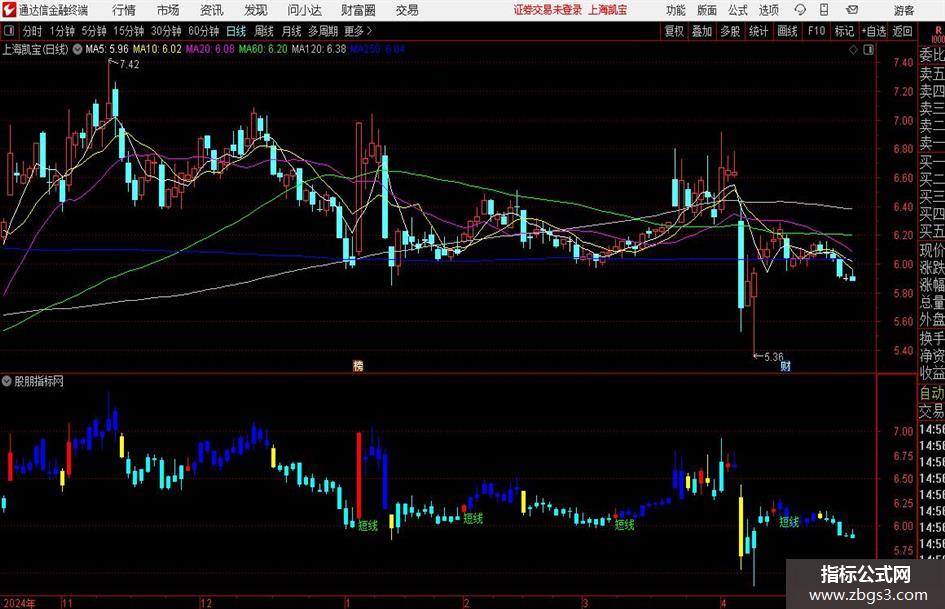Viewport: 945px width, 609px height.
Task: Click the 榜 marker below the chart
Action: (x=358, y=366)
